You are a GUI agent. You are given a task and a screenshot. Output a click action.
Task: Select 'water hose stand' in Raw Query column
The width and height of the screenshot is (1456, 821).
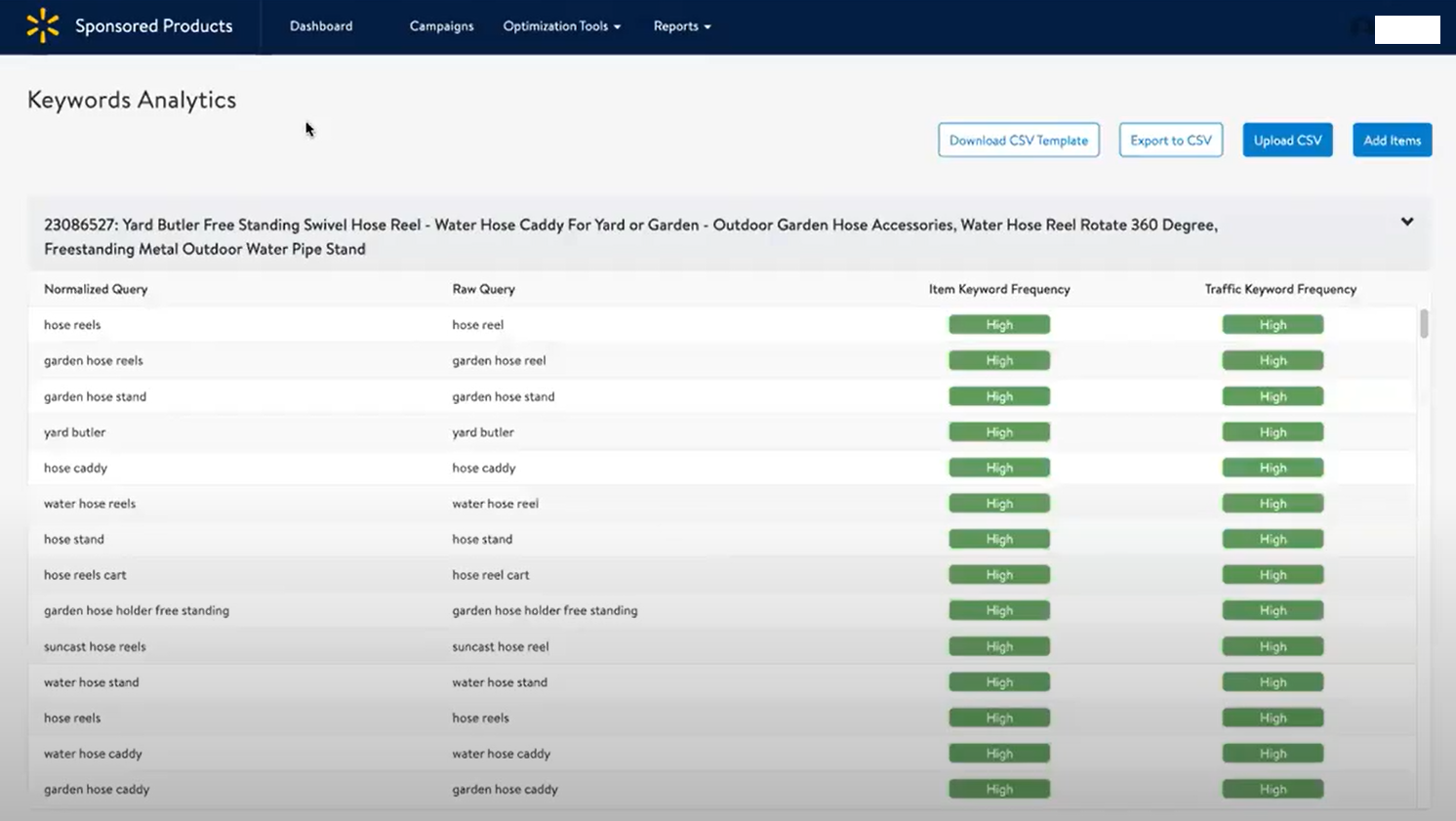pyautogui.click(x=500, y=682)
